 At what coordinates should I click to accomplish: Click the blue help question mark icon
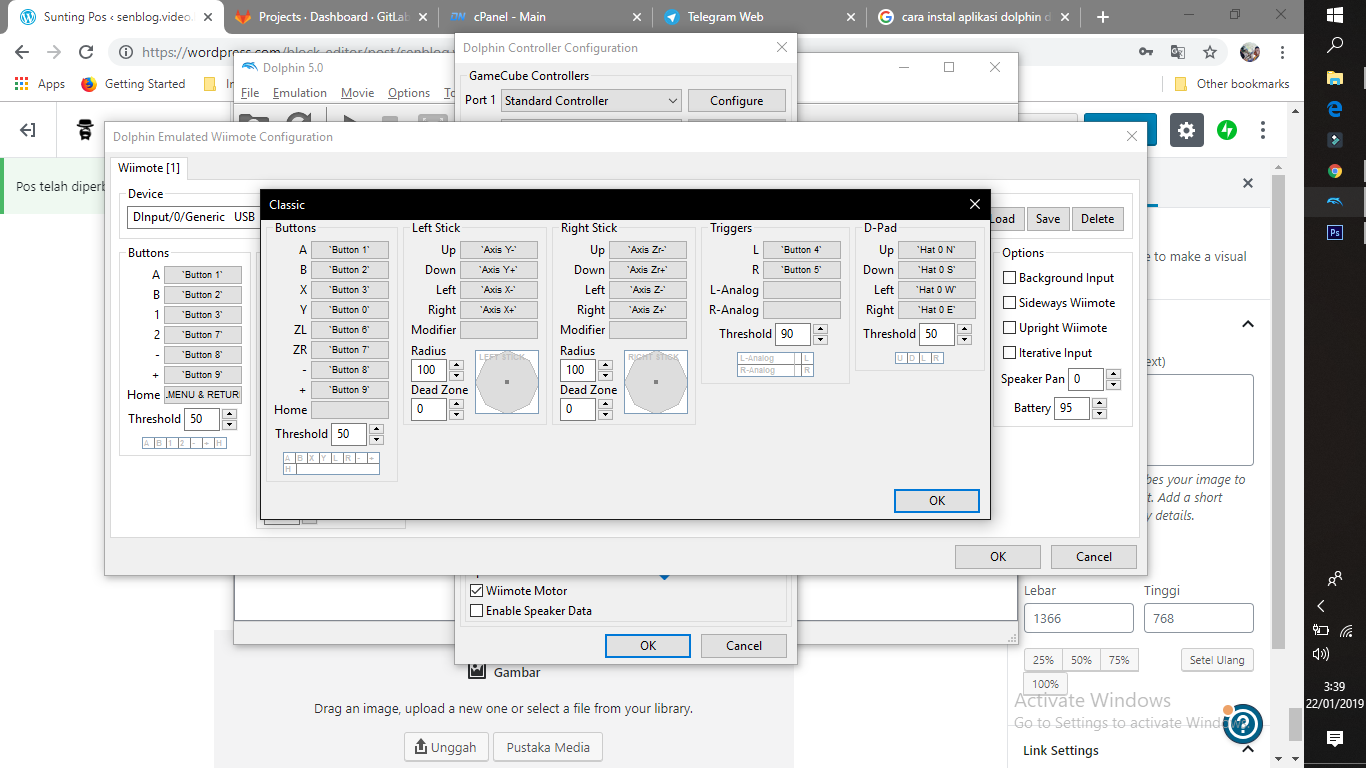1242,722
